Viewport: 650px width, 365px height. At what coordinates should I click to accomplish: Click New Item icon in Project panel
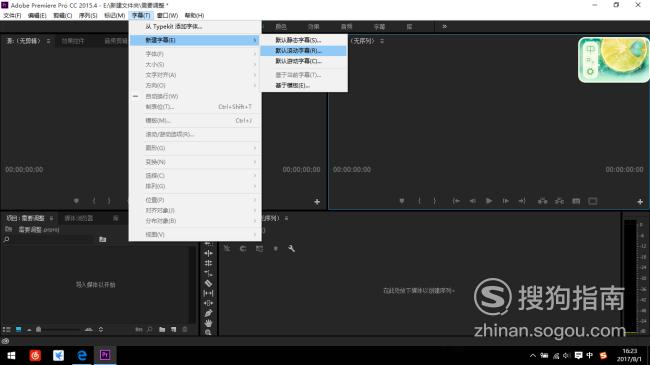click(173, 330)
